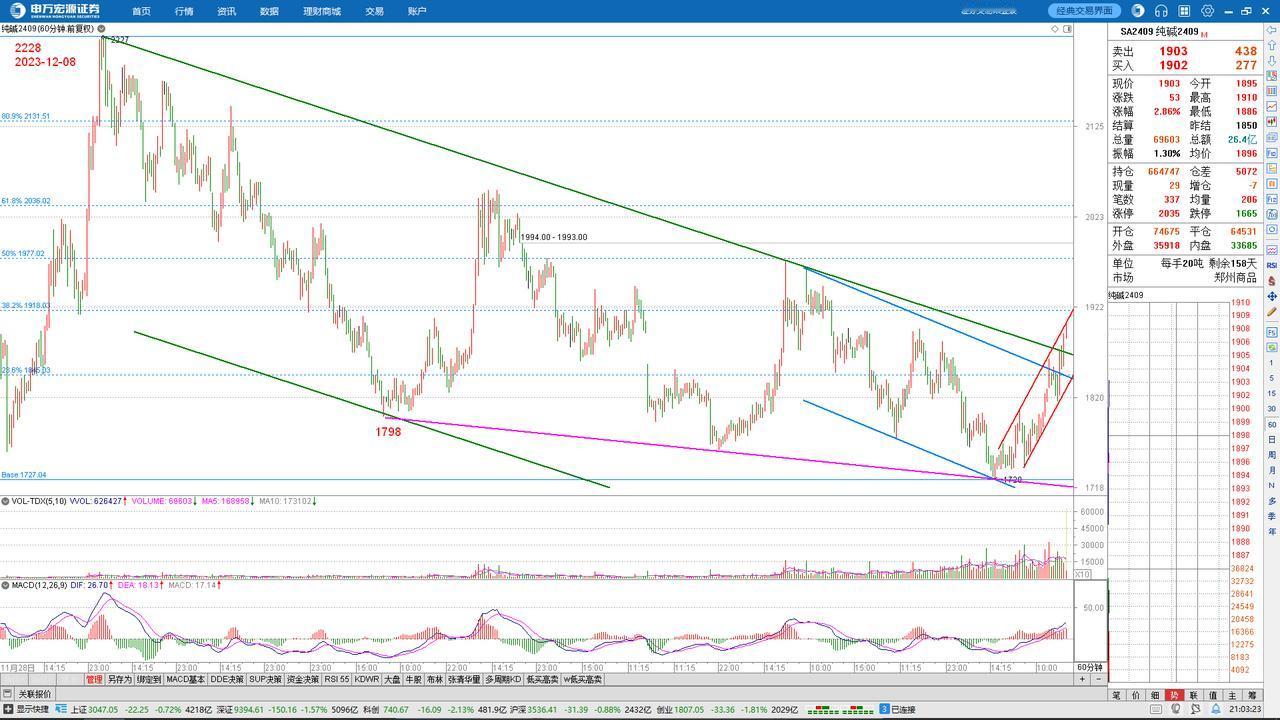Toggle the side panel icon above chart

(1067, 29)
